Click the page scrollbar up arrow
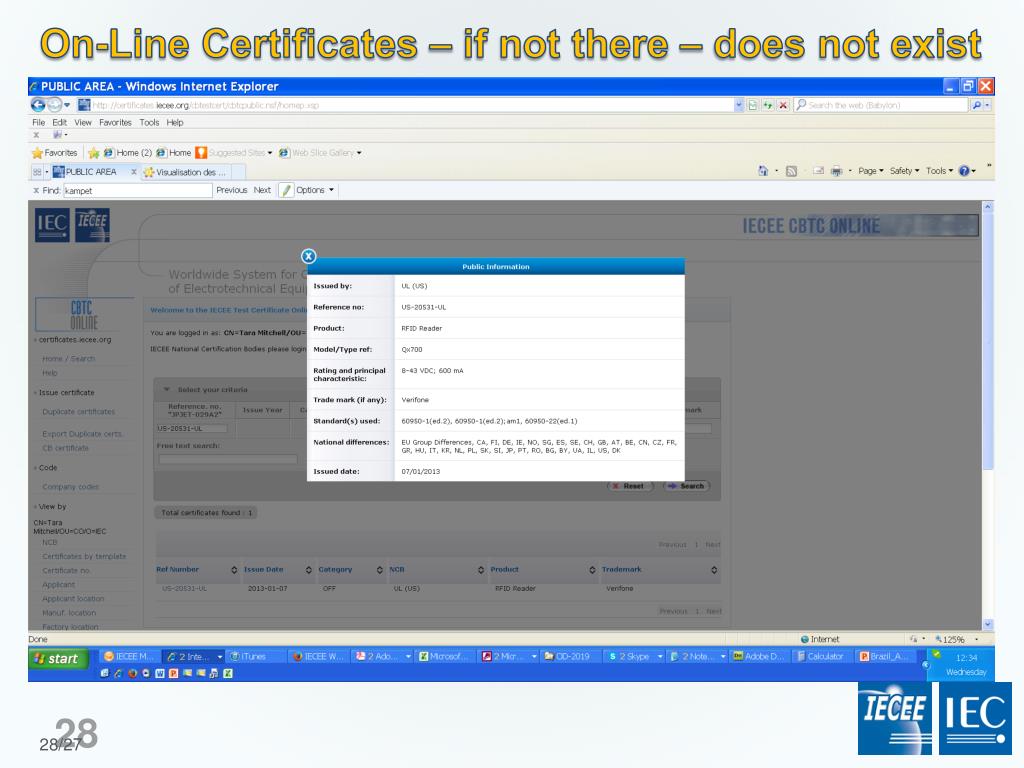The width and height of the screenshot is (1024, 768). (987, 206)
